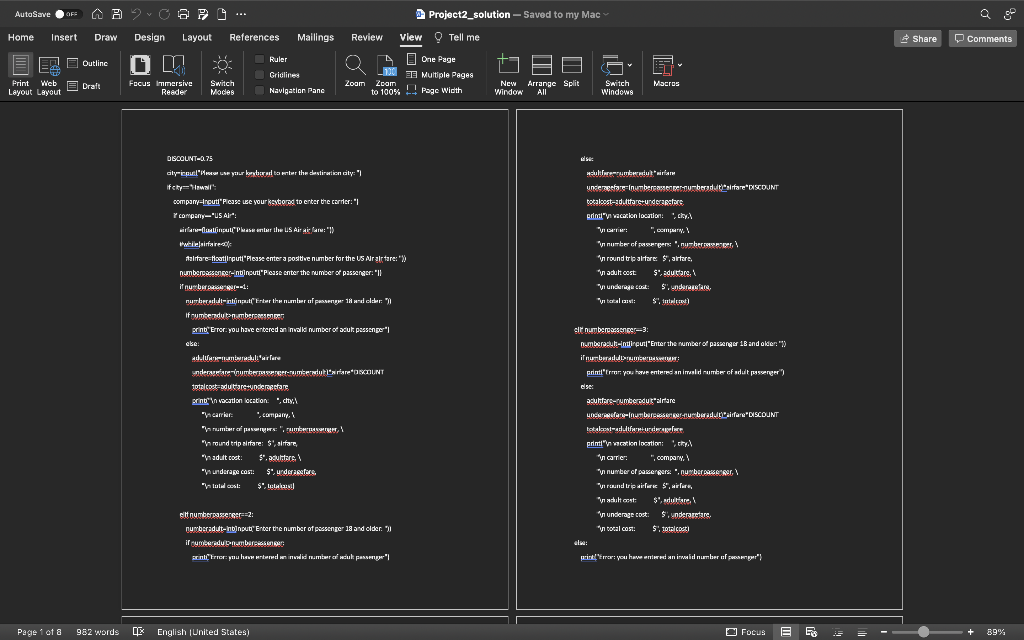Open the References tab
This screenshot has height=640, width=1024.
point(254,37)
